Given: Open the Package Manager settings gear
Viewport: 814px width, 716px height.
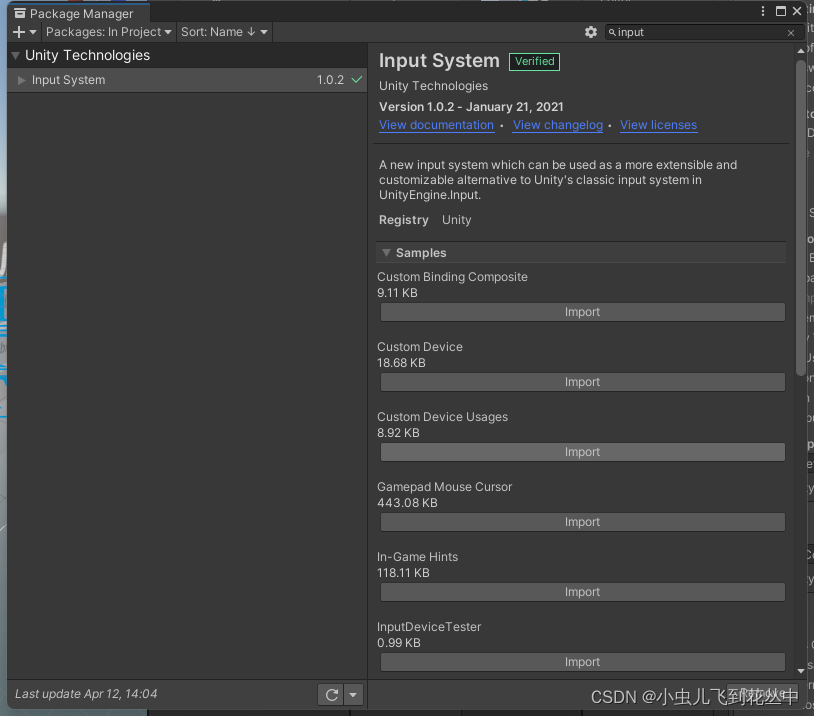Looking at the screenshot, I should coord(591,31).
